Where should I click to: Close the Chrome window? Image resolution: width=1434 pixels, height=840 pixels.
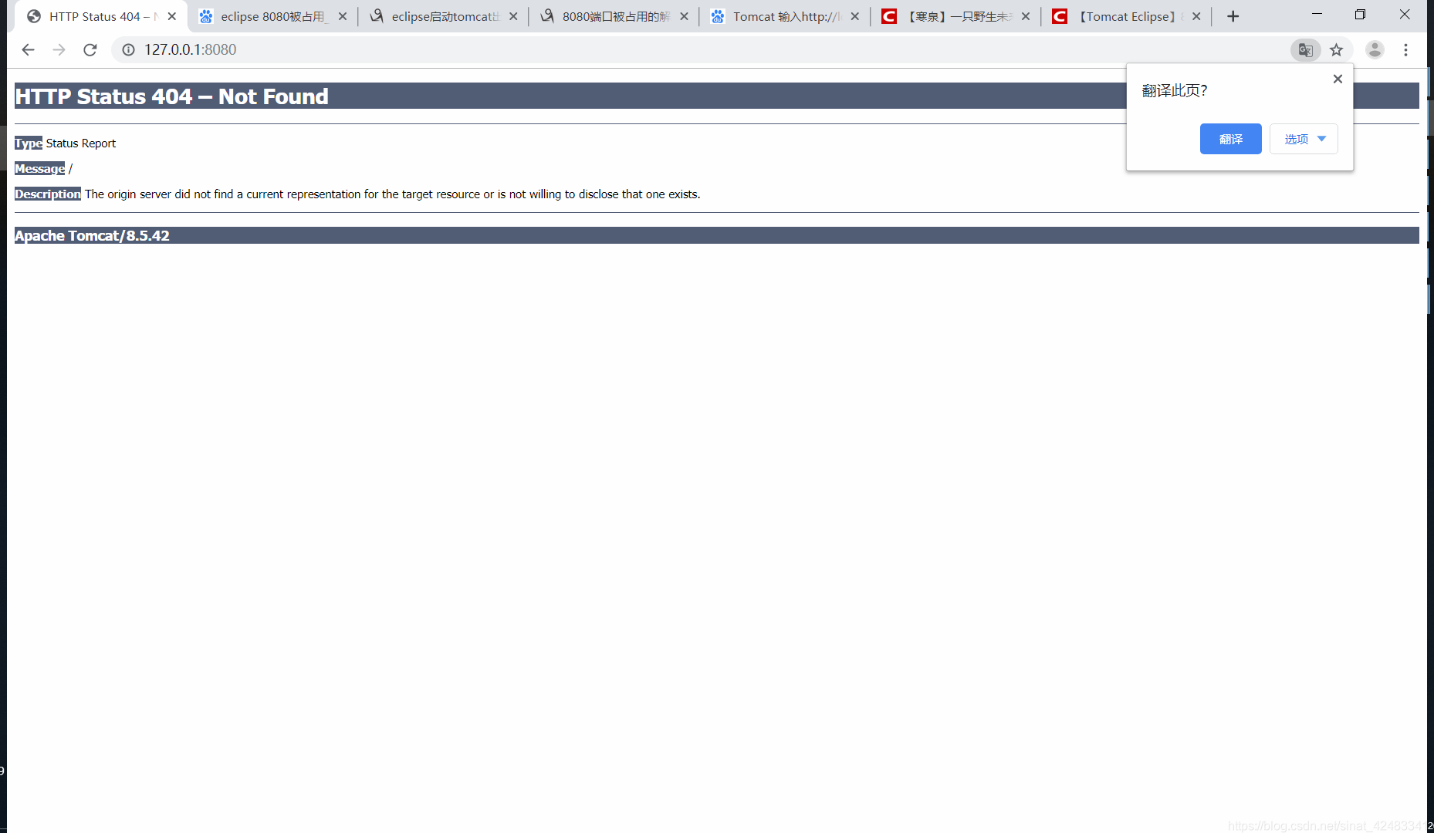pyautogui.click(x=1405, y=14)
